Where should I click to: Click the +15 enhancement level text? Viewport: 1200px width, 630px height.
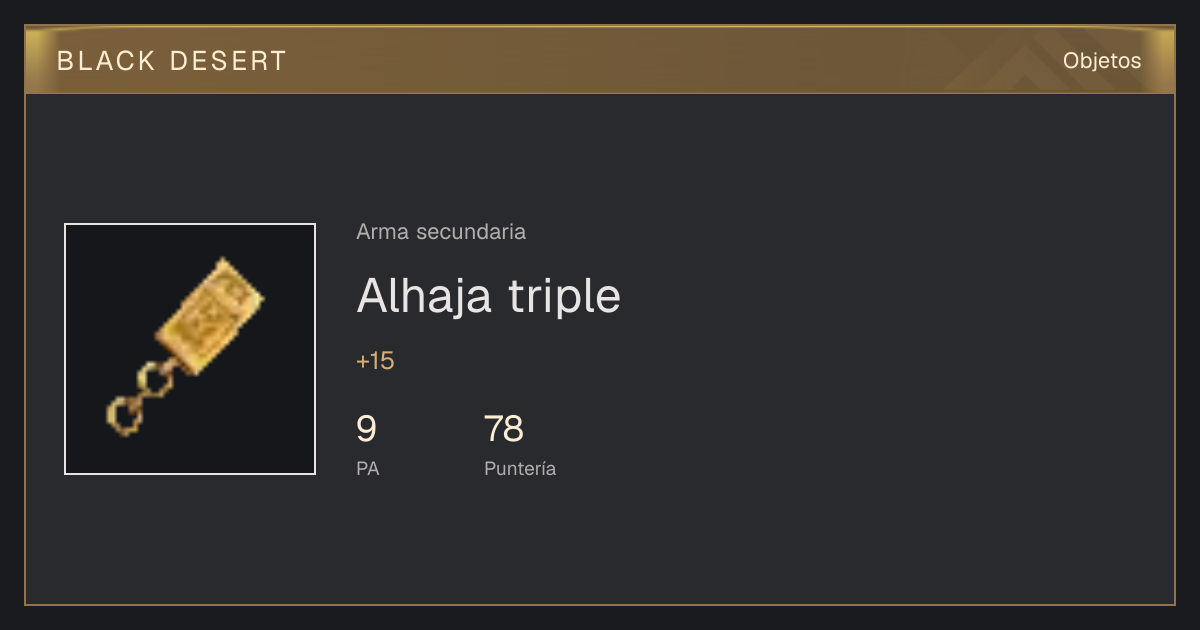coord(375,361)
